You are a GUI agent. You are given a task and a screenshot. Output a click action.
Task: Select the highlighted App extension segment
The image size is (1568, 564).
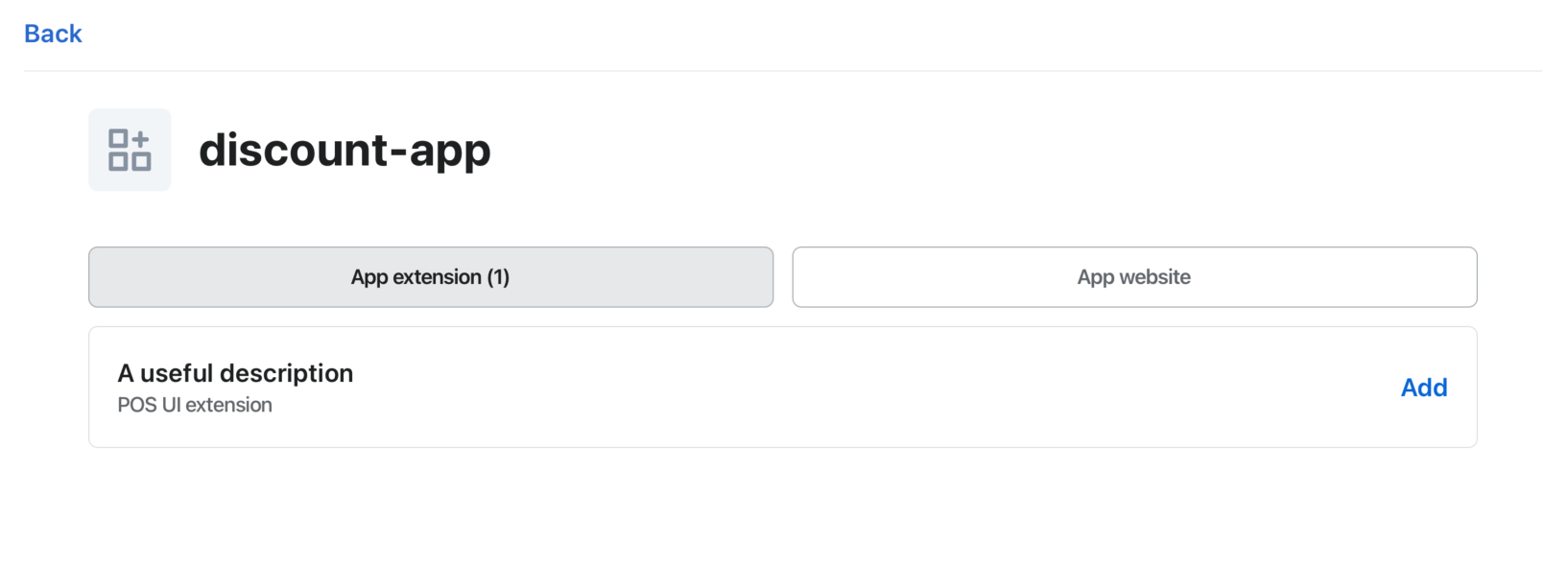pyautogui.click(x=430, y=277)
